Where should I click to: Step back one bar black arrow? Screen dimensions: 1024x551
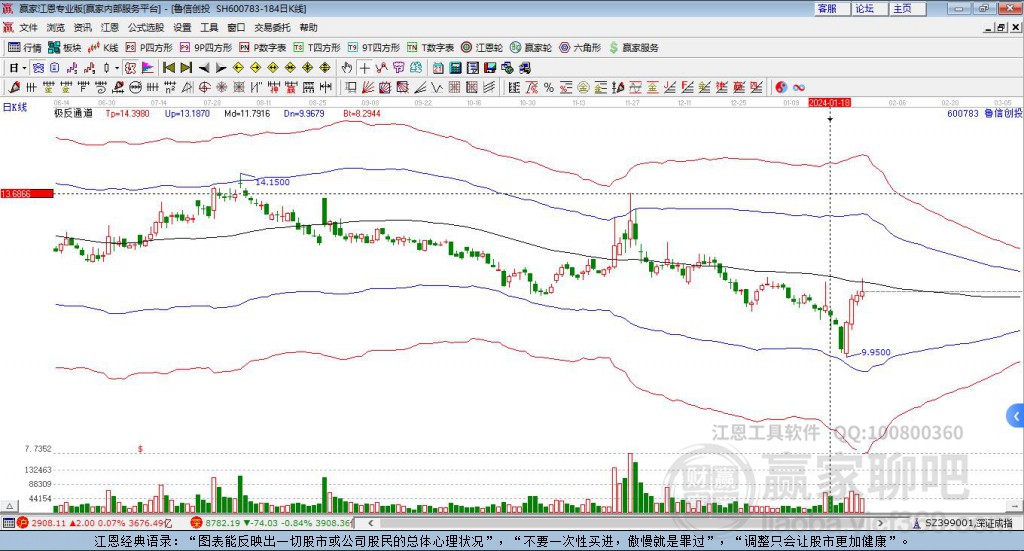pos(204,68)
